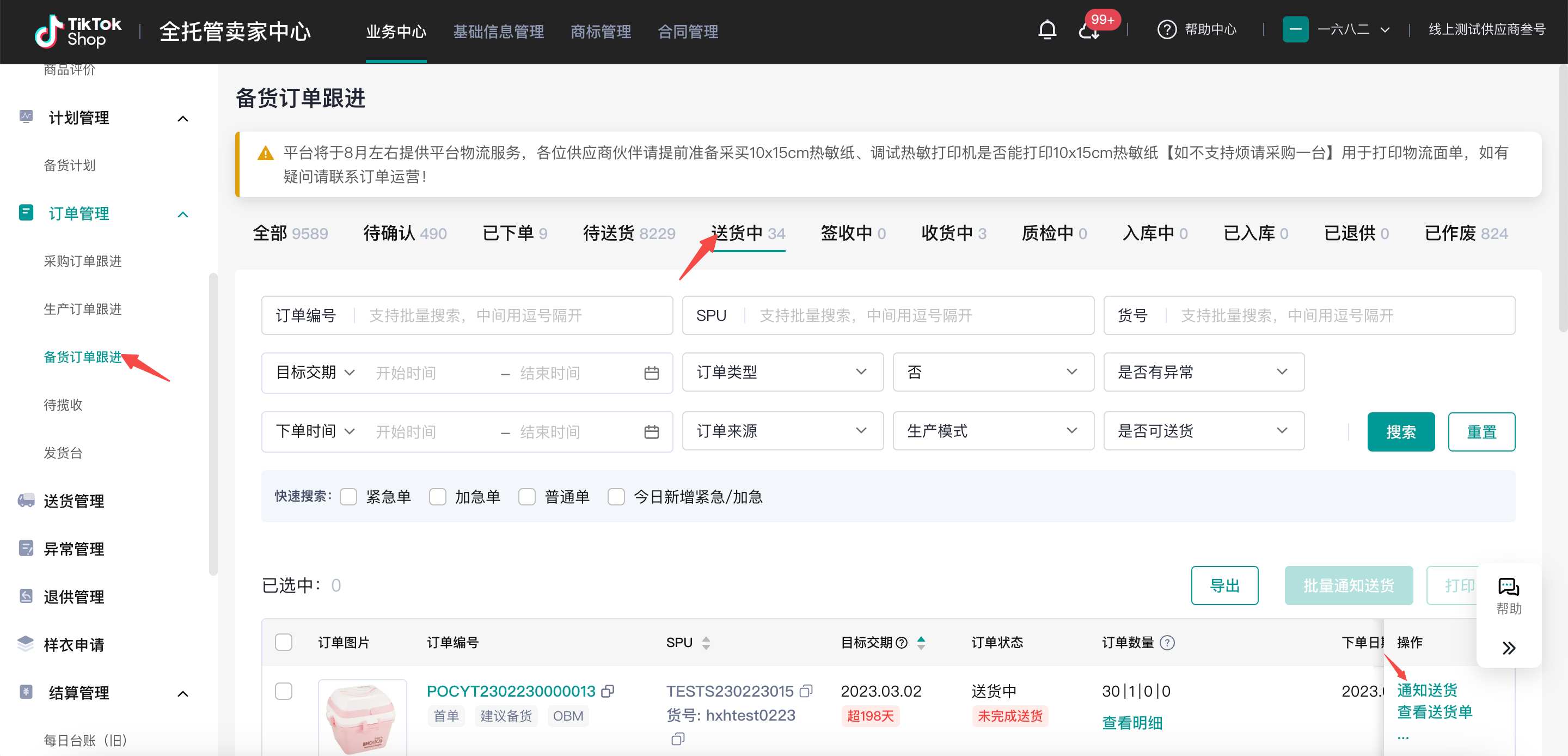Image resolution: width=1568 pixels, height=756 pixels.
Task: Switch to the 待送货 8229 tab
Action: 629,233
